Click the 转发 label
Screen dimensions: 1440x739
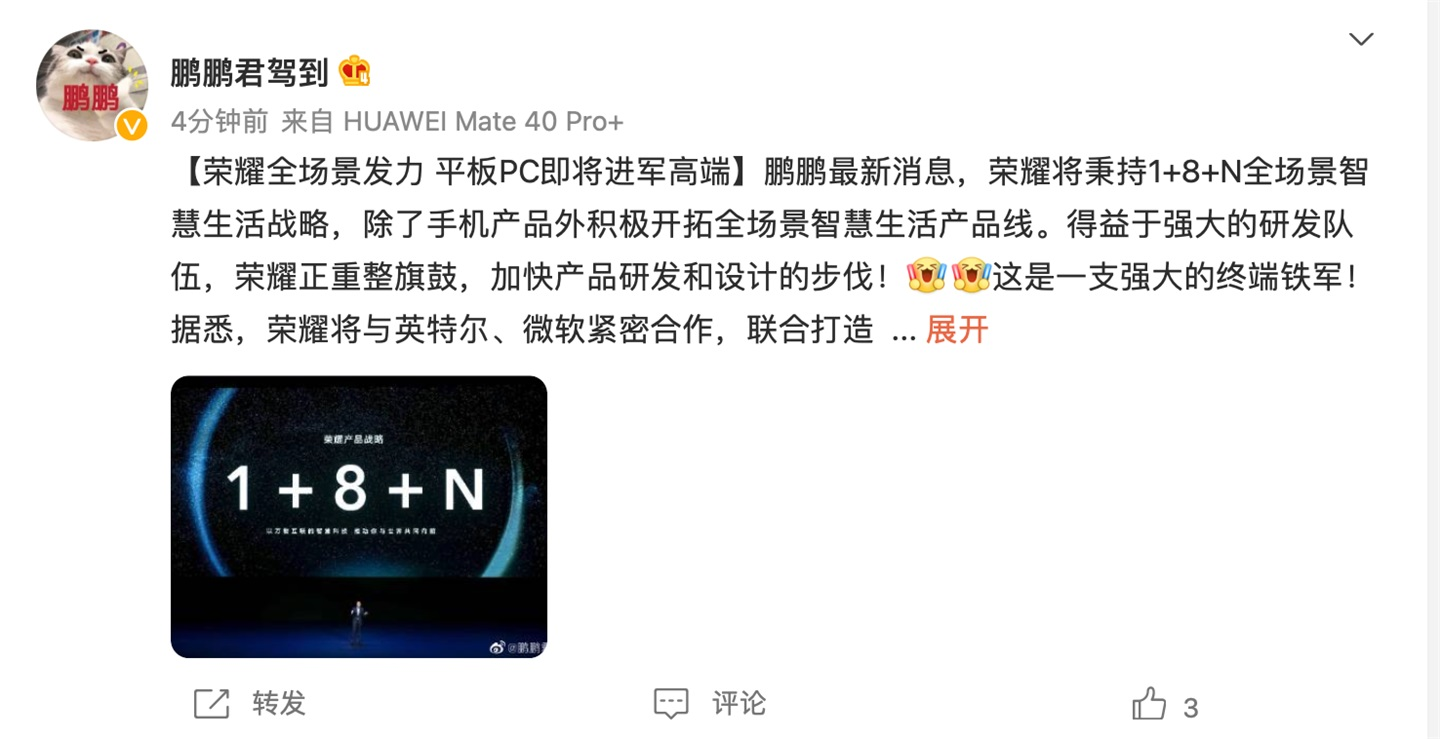(278, 703)
